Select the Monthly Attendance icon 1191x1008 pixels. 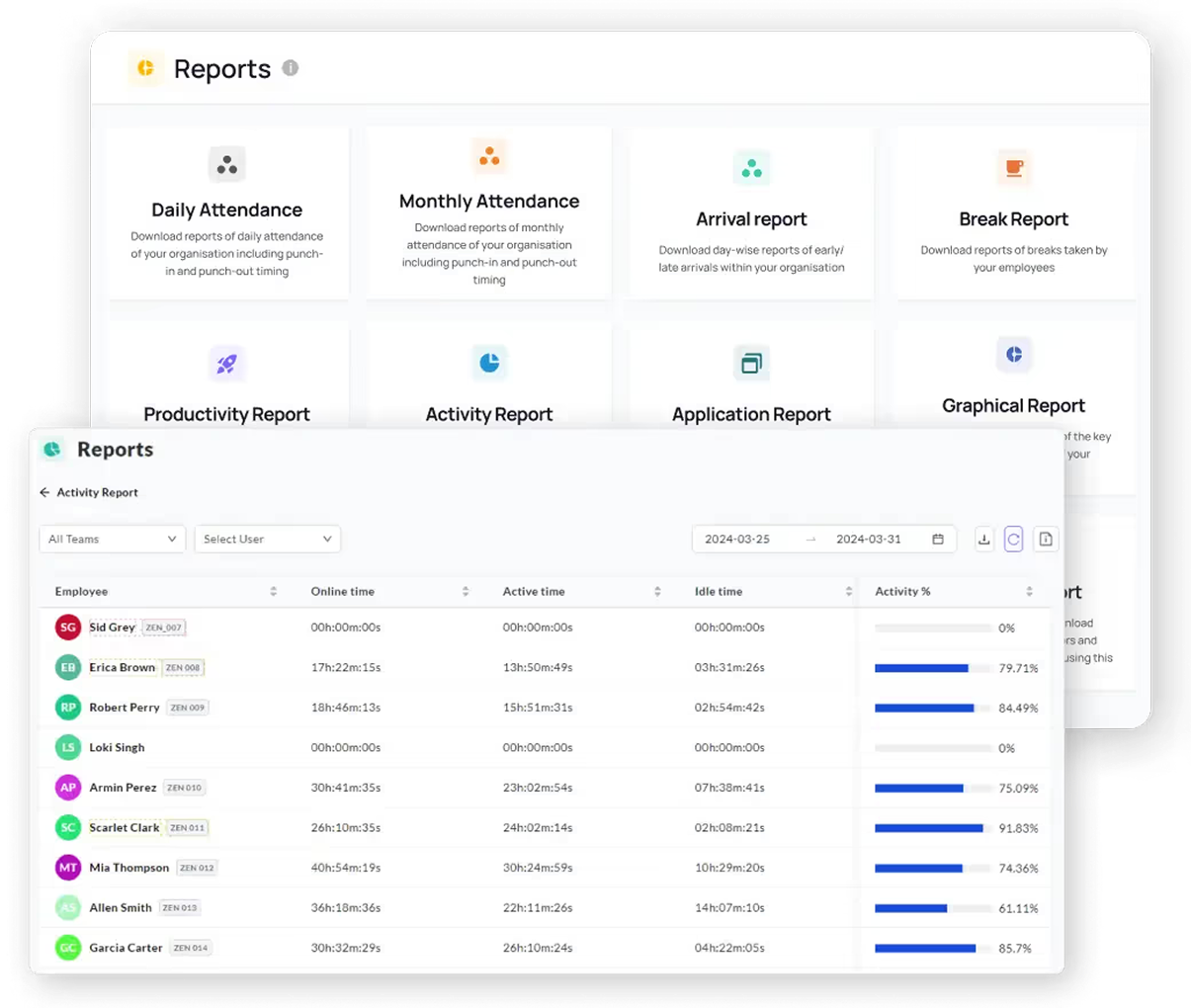tap(489, 155)
